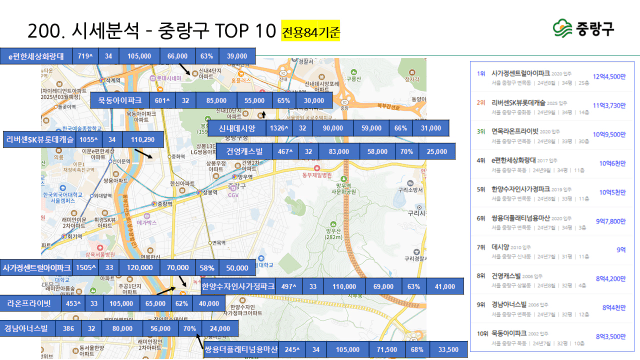640x360 pixels.
Task: Click the 망우산 mountain marker on map
Action: click(x=333, y=224)
